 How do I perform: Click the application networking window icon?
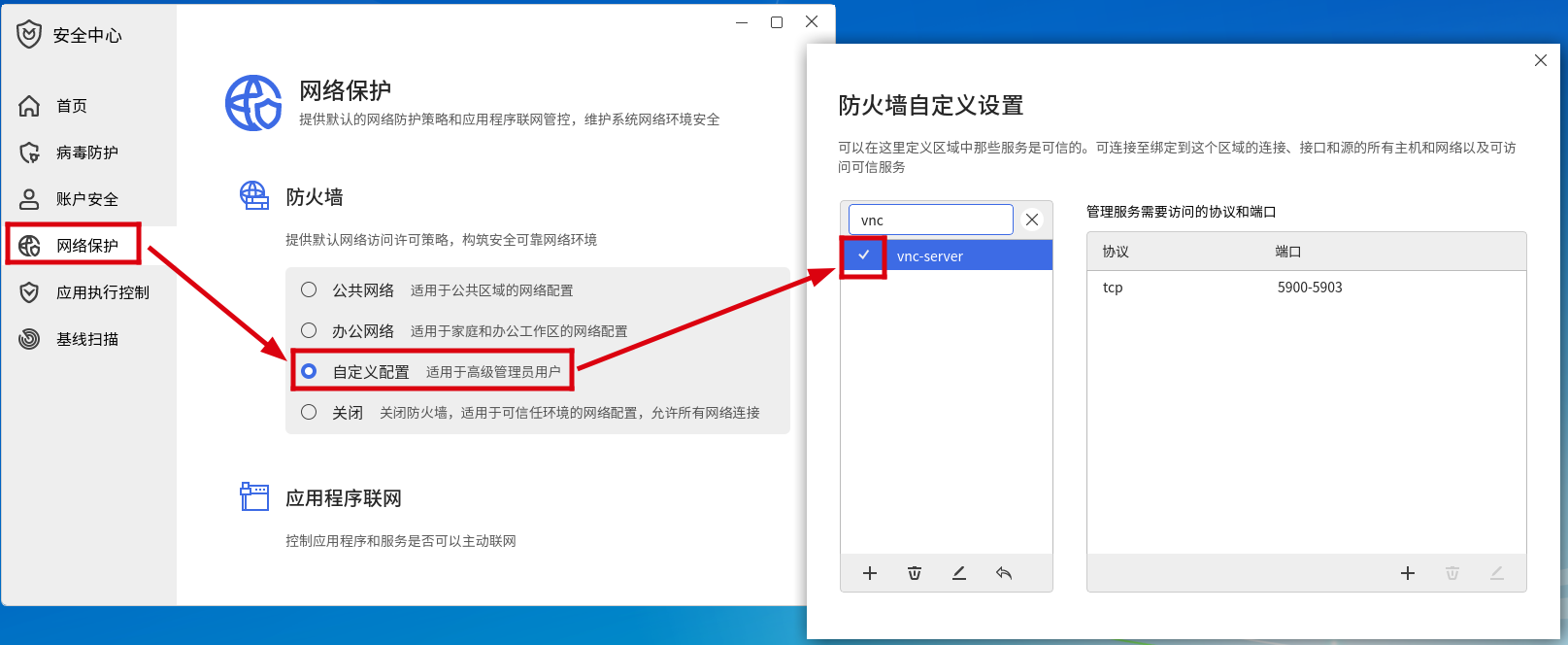pos(254,496)
